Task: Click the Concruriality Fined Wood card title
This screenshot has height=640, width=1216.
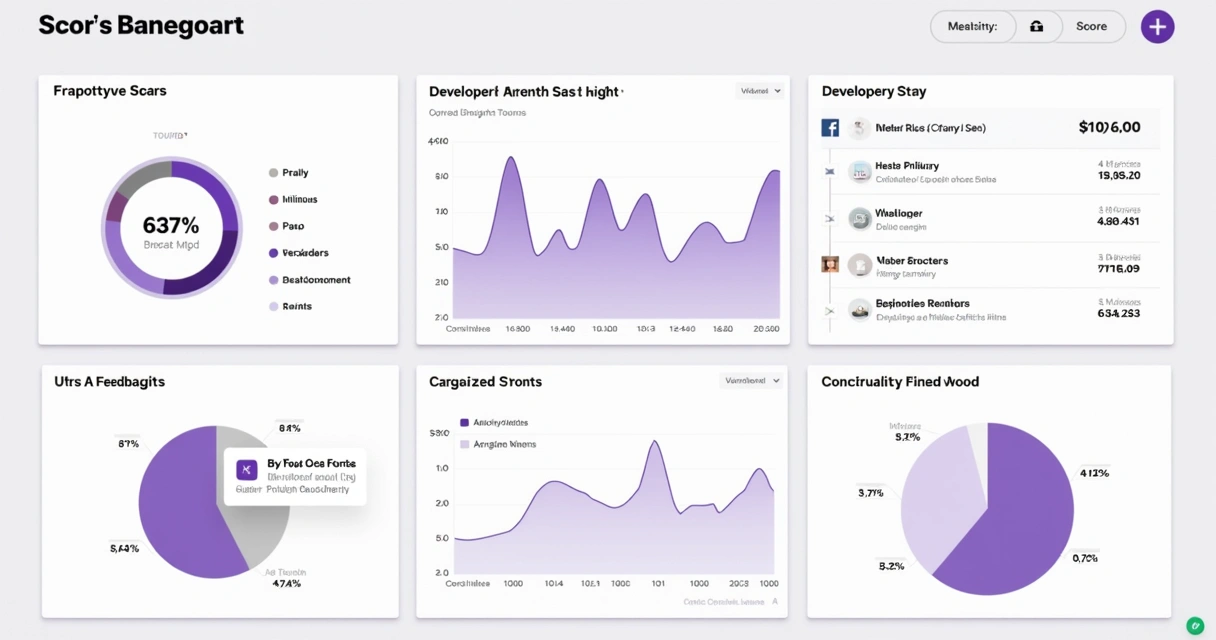Action: 900,381
